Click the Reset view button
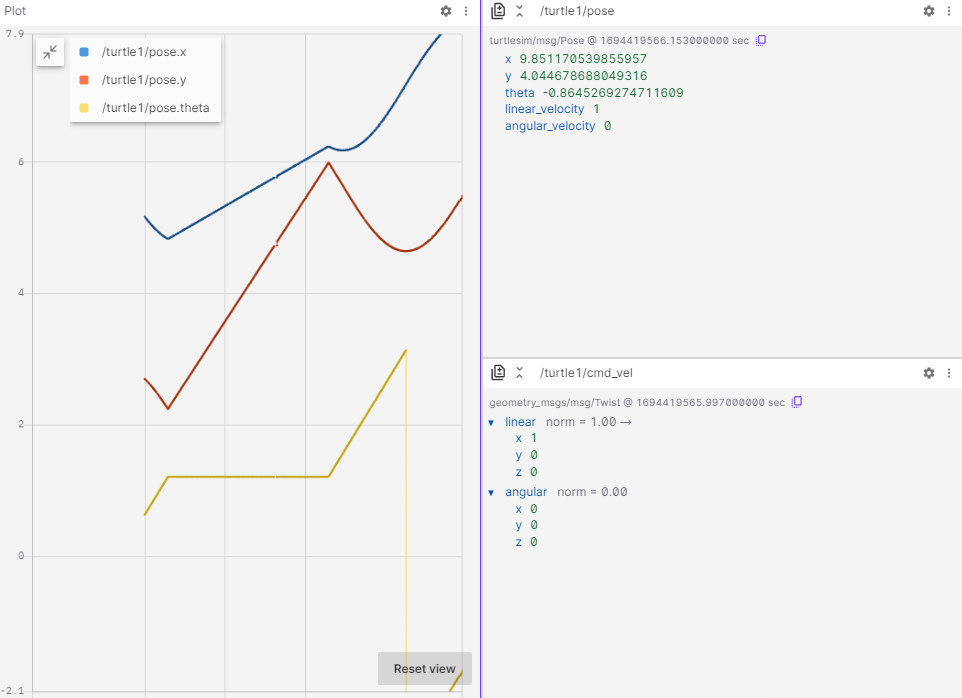This screenshot has height=698, width=962. pyautogui.click(x=424, y=669)
